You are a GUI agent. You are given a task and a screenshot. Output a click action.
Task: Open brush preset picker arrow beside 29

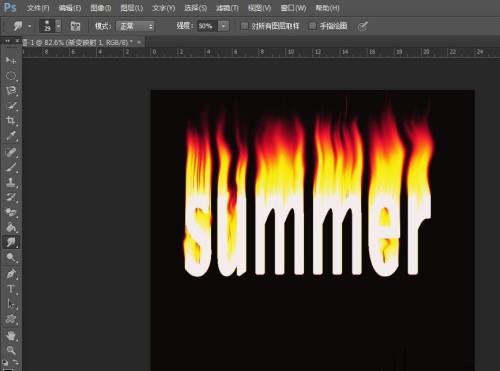tap(58, 26)
